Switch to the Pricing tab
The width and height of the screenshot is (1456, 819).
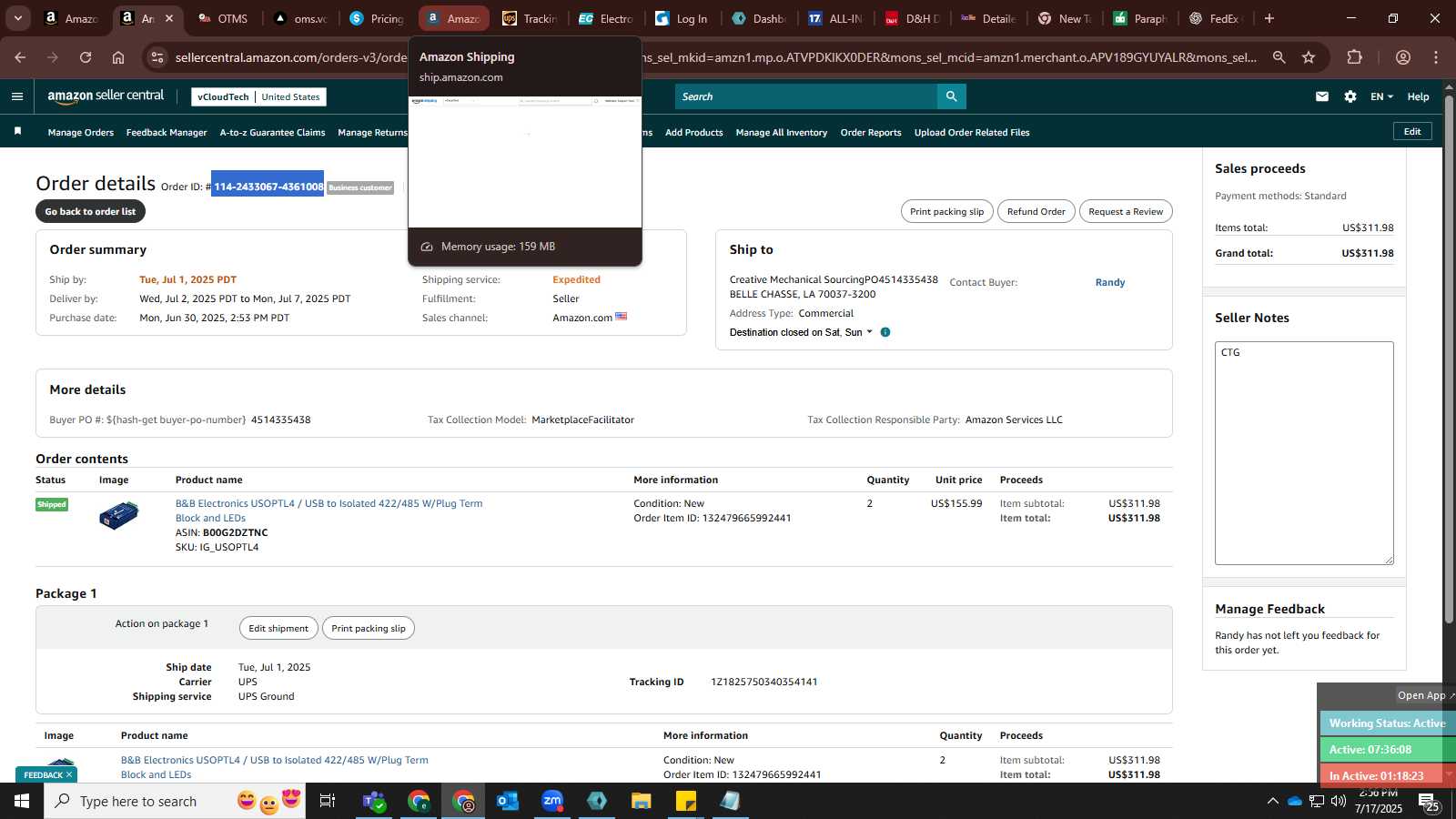(377, 18)
